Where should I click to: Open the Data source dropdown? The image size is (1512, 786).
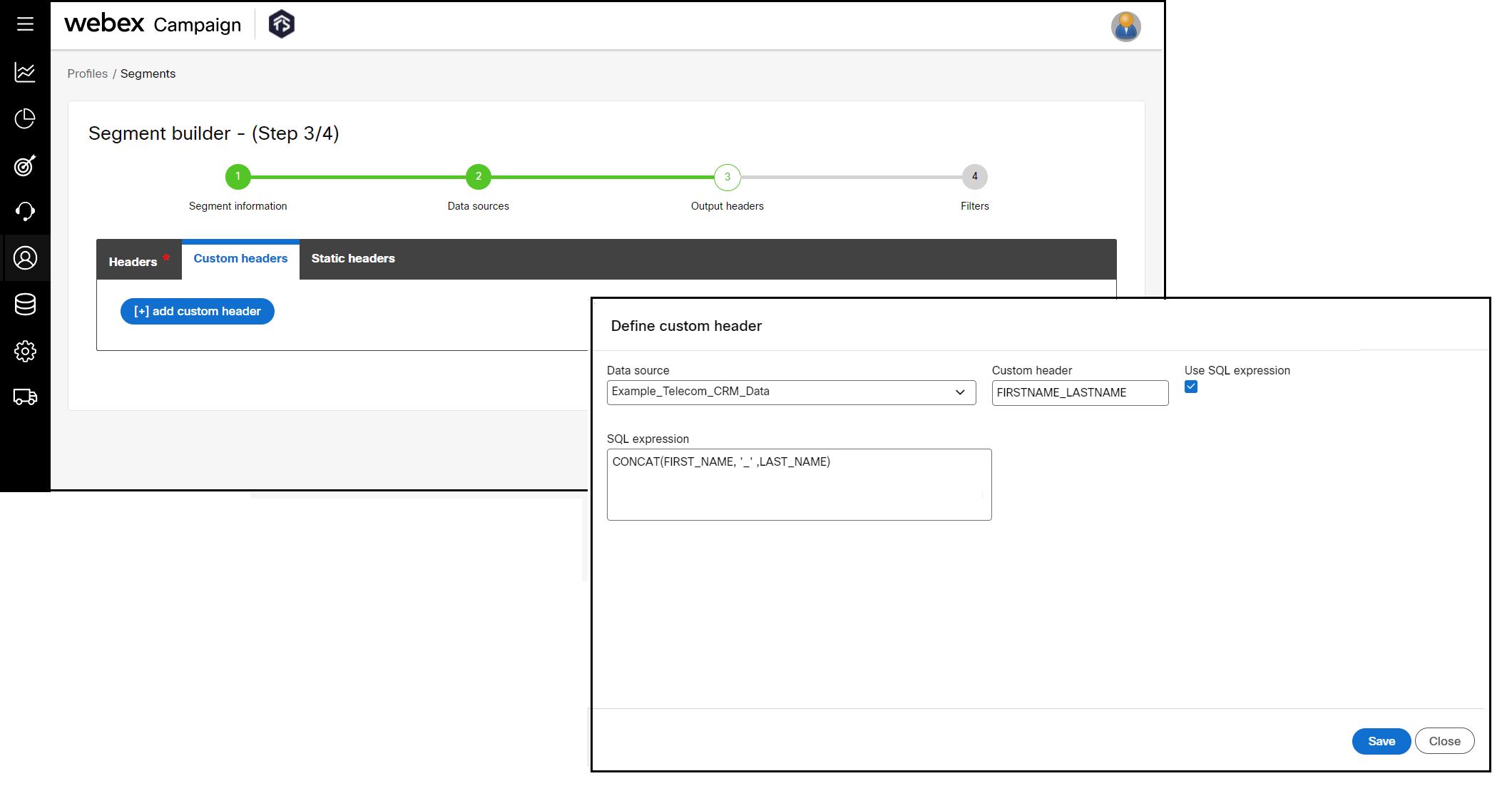[959, 392]
